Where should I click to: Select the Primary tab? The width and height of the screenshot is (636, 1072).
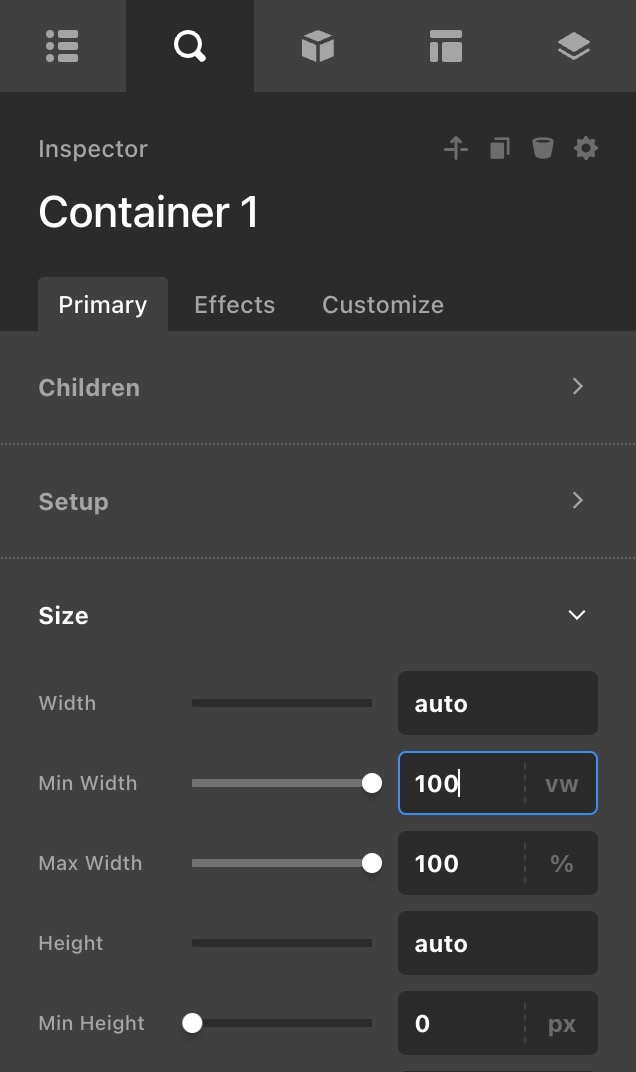(102, 305)
